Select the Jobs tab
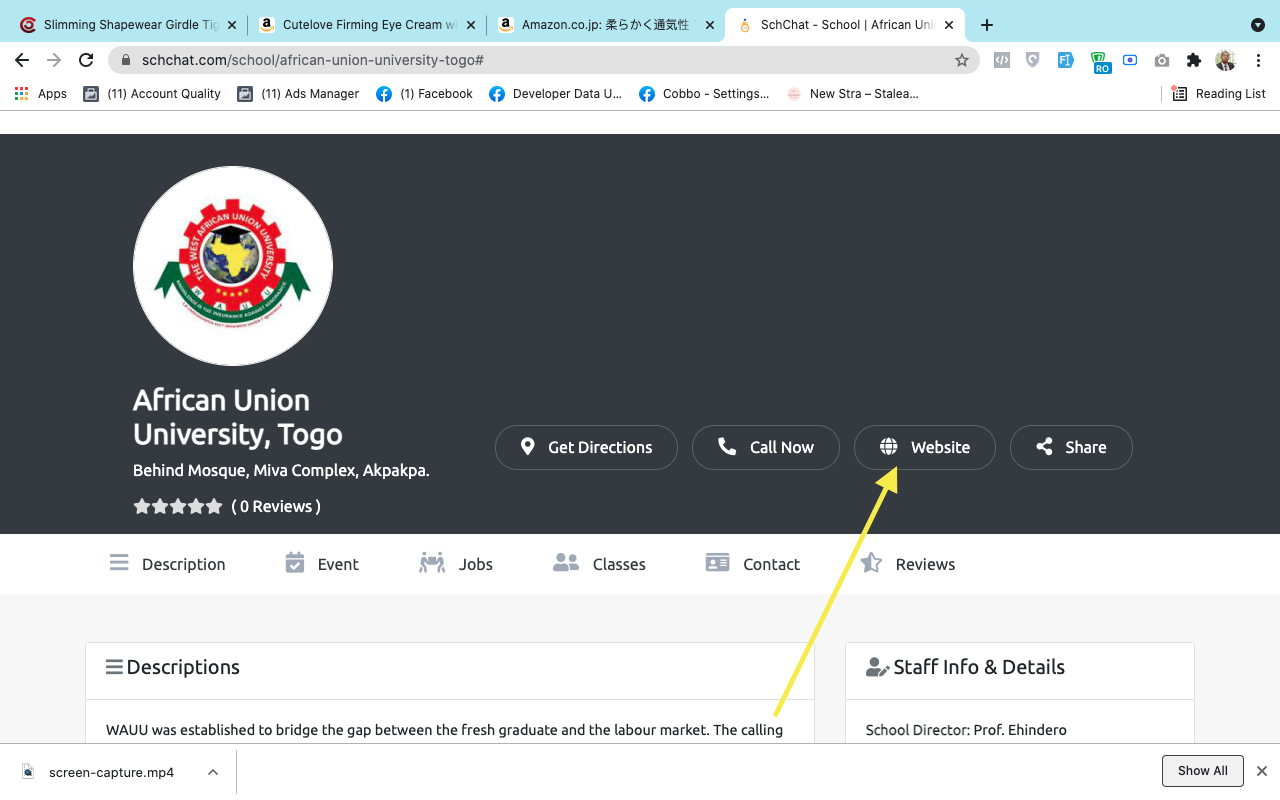 pyautogui.click(x=456, y=564)
